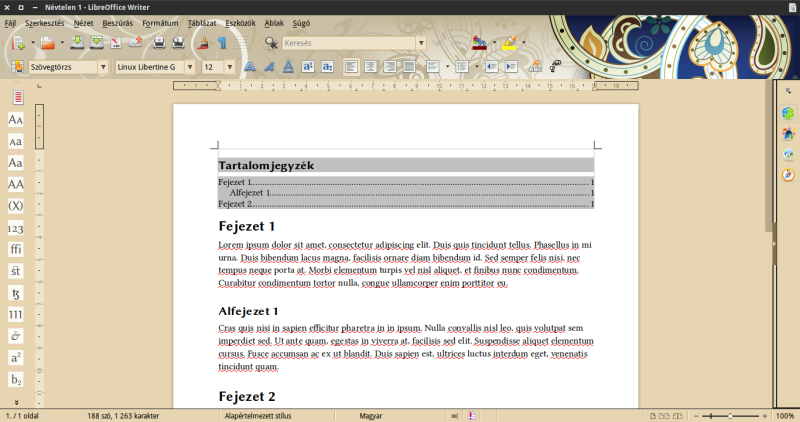Open bullet style dropdown arrow

pyautogui.click(x=477, y=67)
